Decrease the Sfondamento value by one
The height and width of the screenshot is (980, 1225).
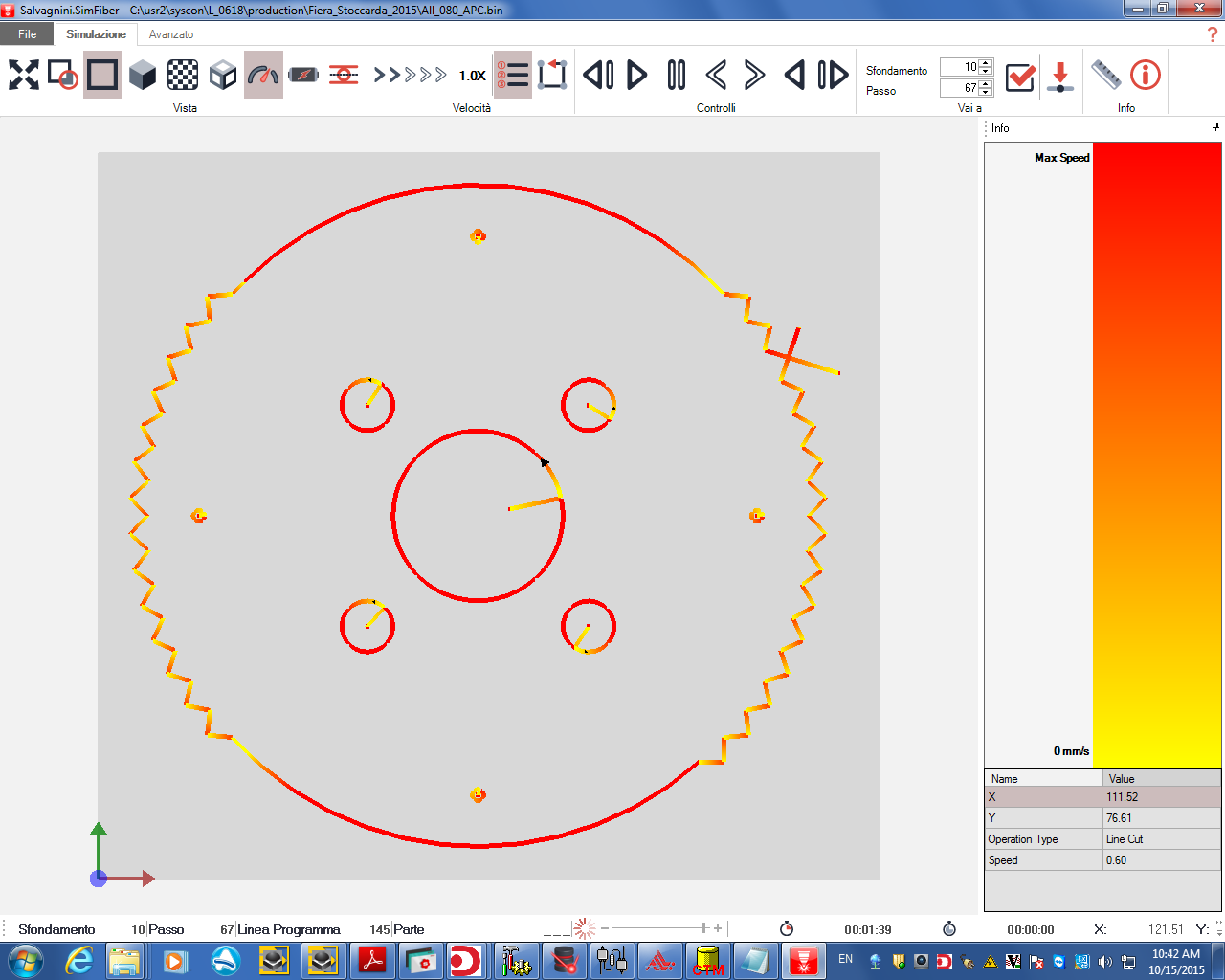point(987,72)
